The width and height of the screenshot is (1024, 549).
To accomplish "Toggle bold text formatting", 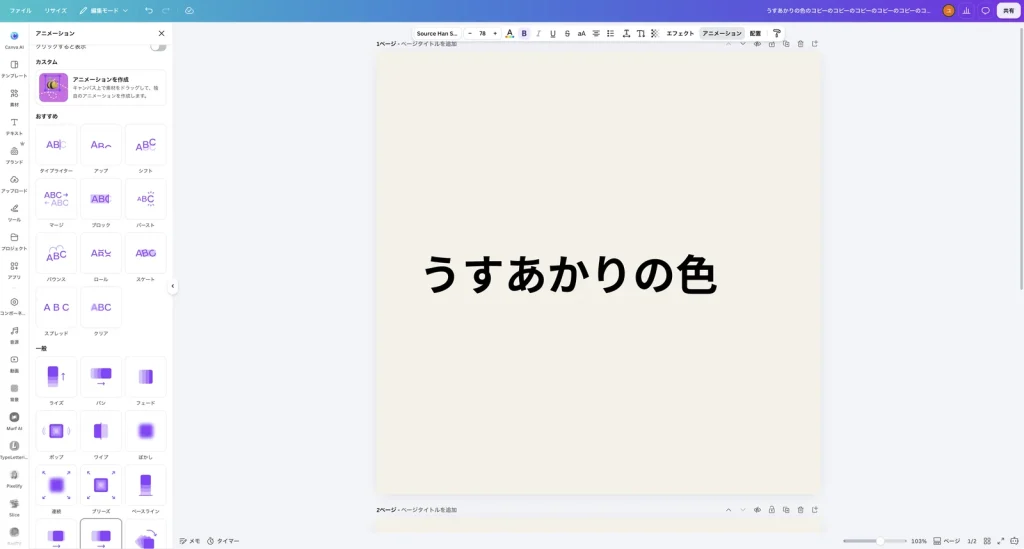I will tap(524, 33).
